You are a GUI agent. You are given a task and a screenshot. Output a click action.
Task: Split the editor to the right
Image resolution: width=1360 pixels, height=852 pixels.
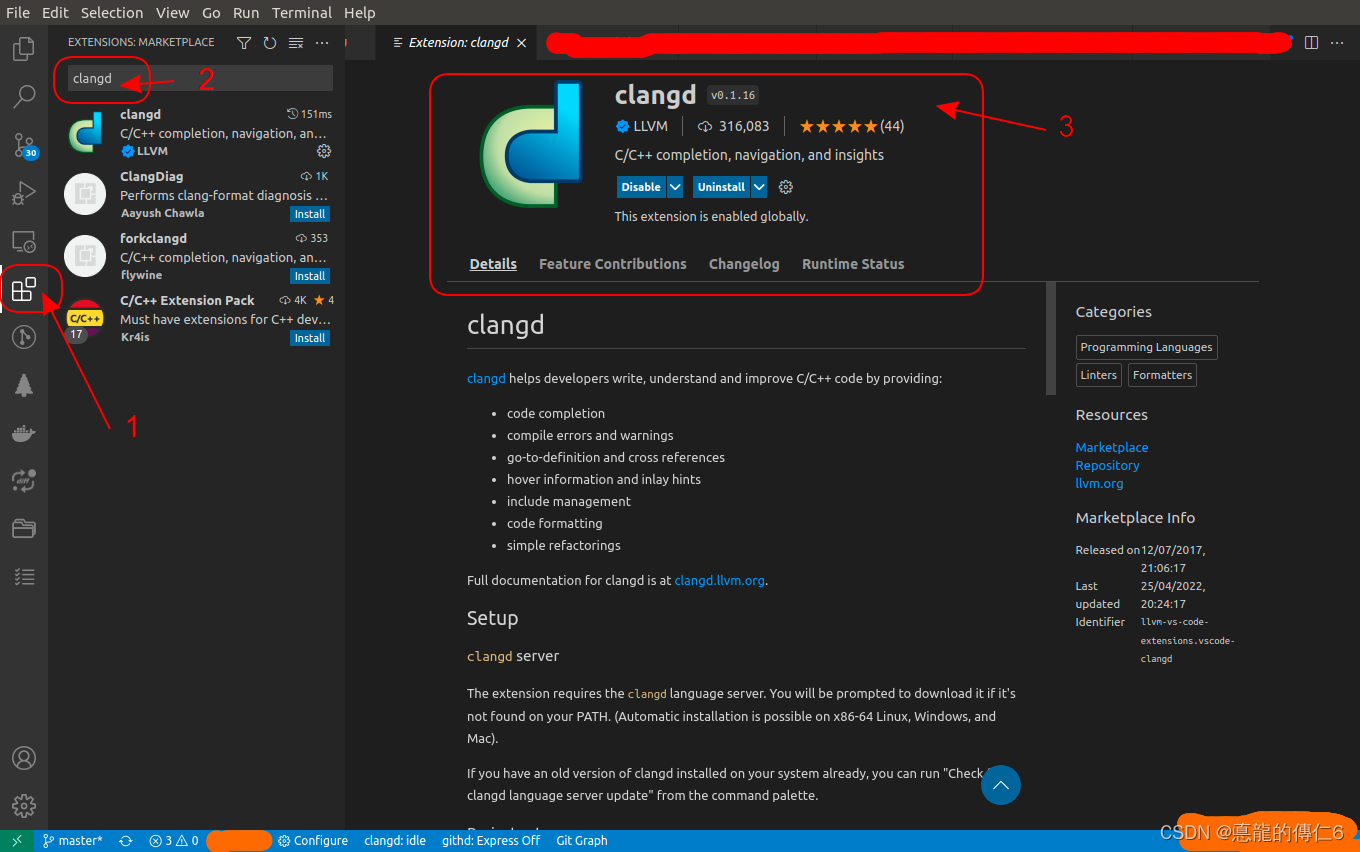point(1312,43)
